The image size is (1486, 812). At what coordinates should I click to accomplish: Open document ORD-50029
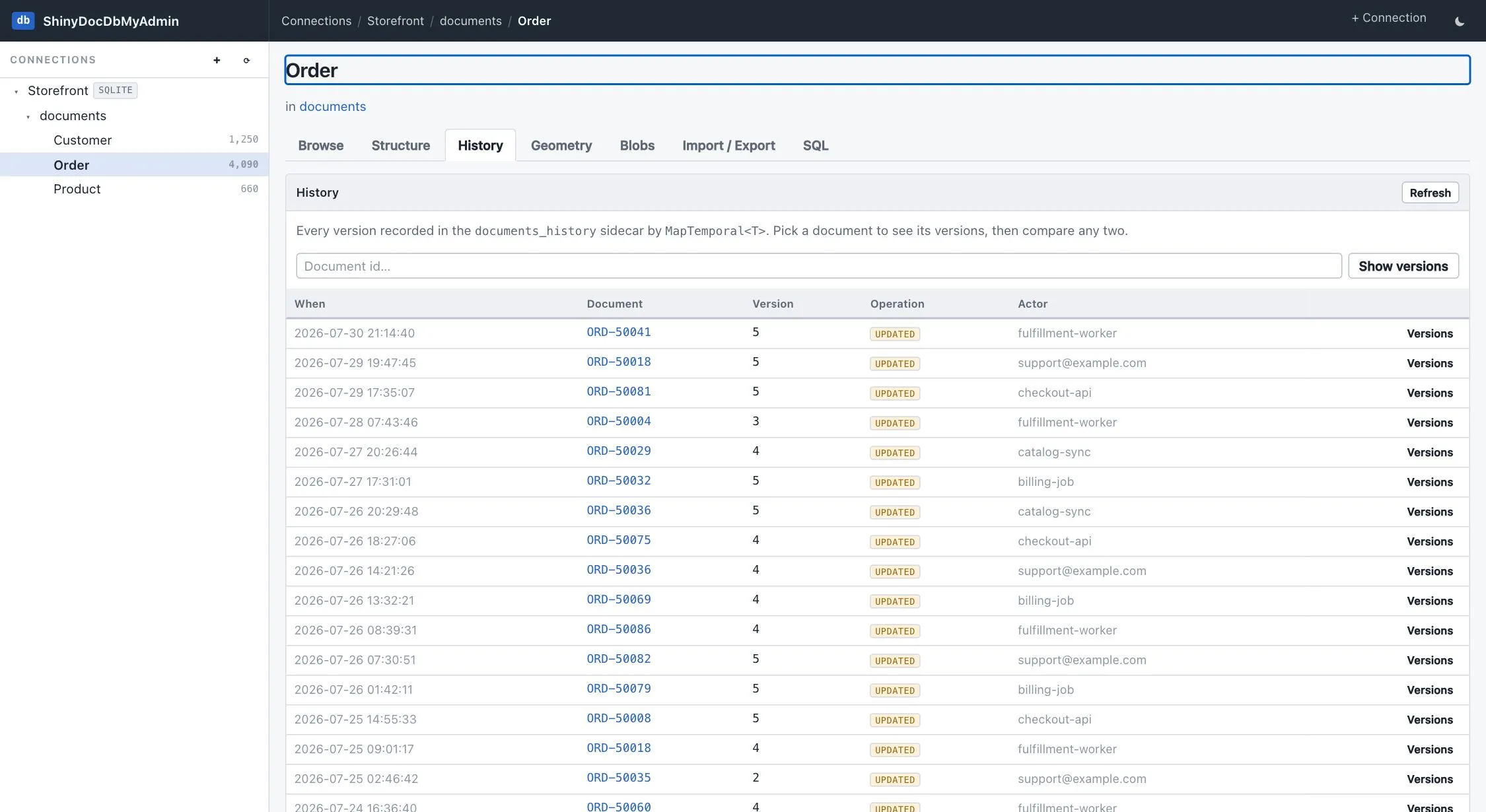[619, 451]
